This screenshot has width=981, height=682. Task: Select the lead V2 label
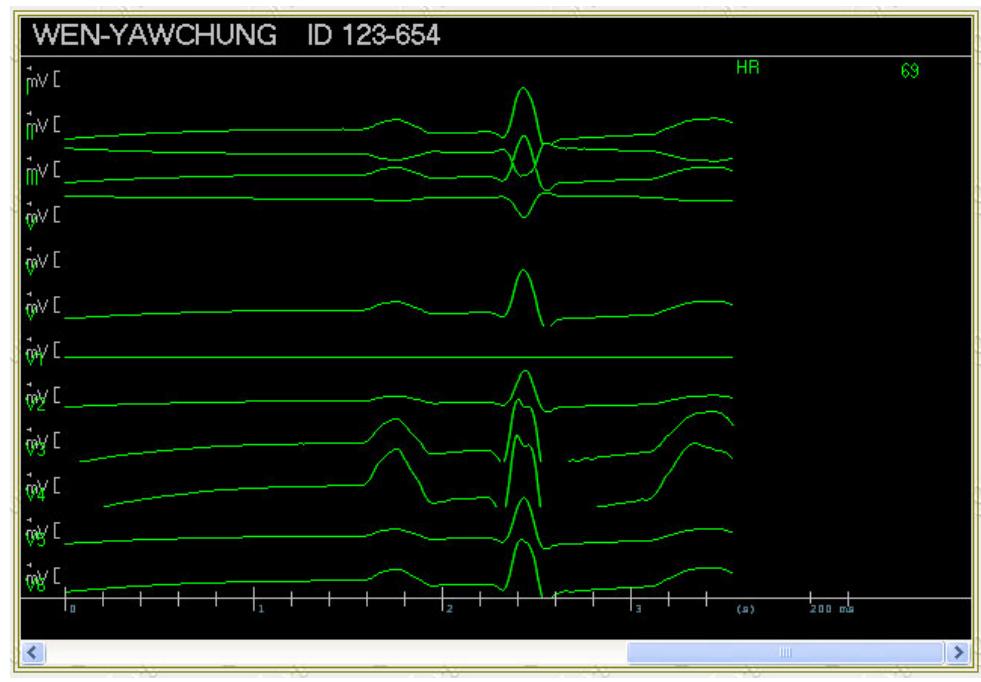[x=36, y=404]
